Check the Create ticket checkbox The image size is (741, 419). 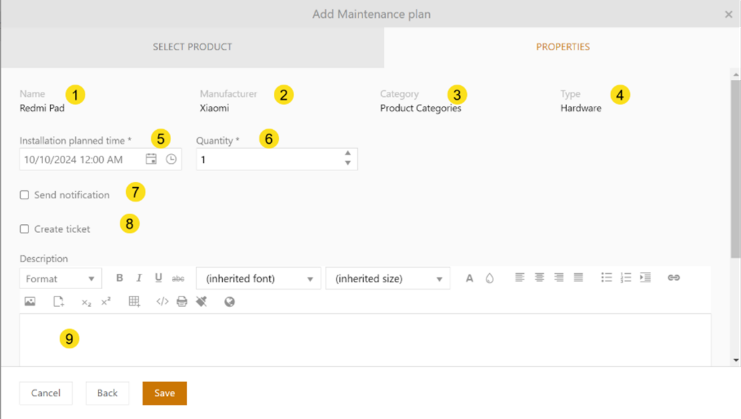(x=25, y=229)
